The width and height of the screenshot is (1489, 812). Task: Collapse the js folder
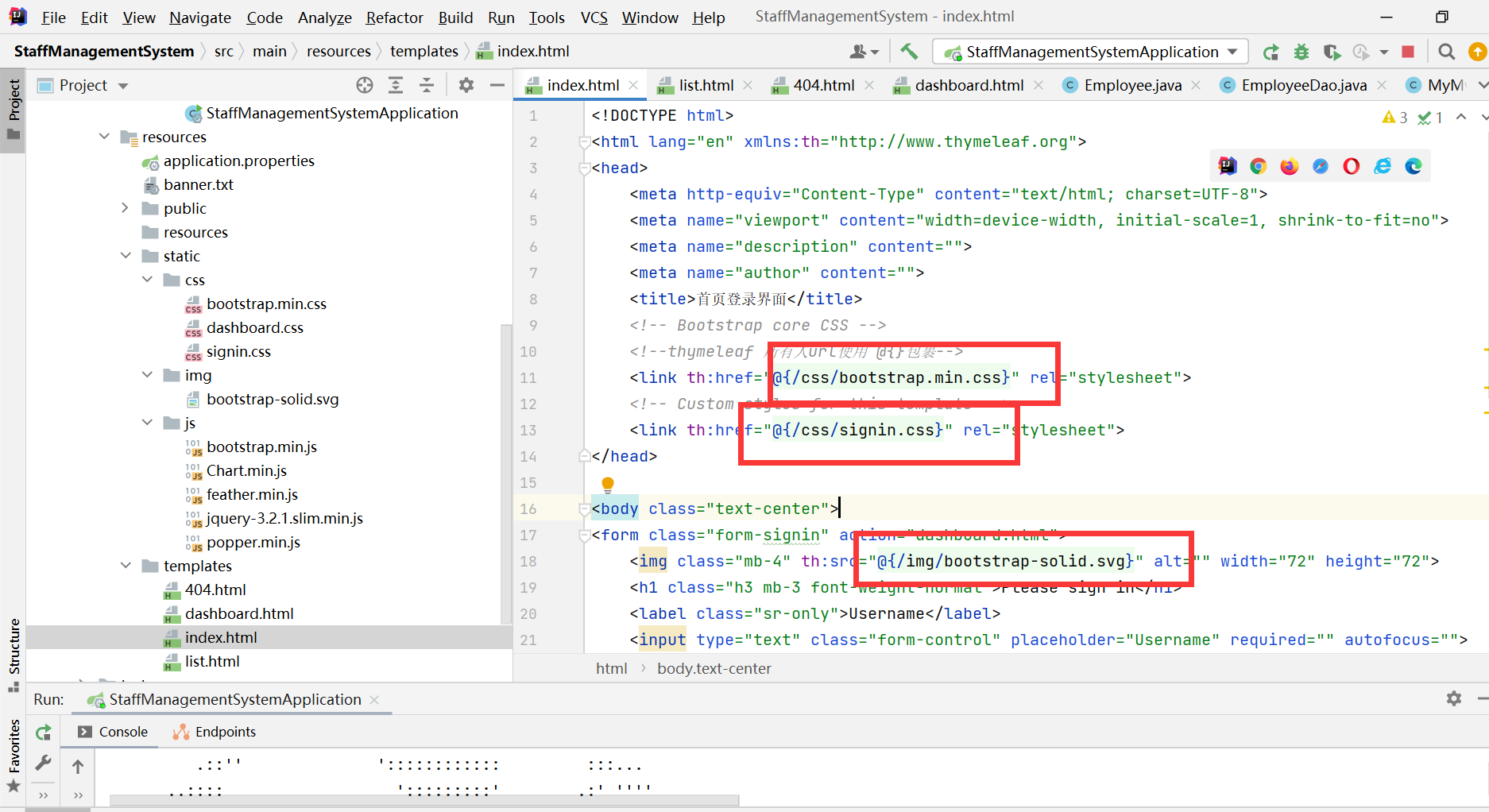tap(147, 423)
